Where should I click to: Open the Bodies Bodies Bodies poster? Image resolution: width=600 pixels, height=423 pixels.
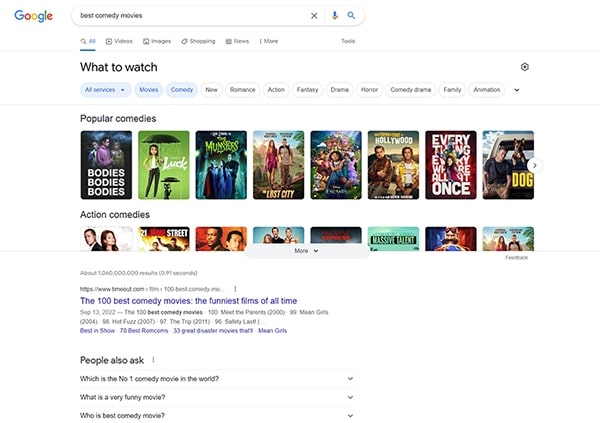coord(106,165)
